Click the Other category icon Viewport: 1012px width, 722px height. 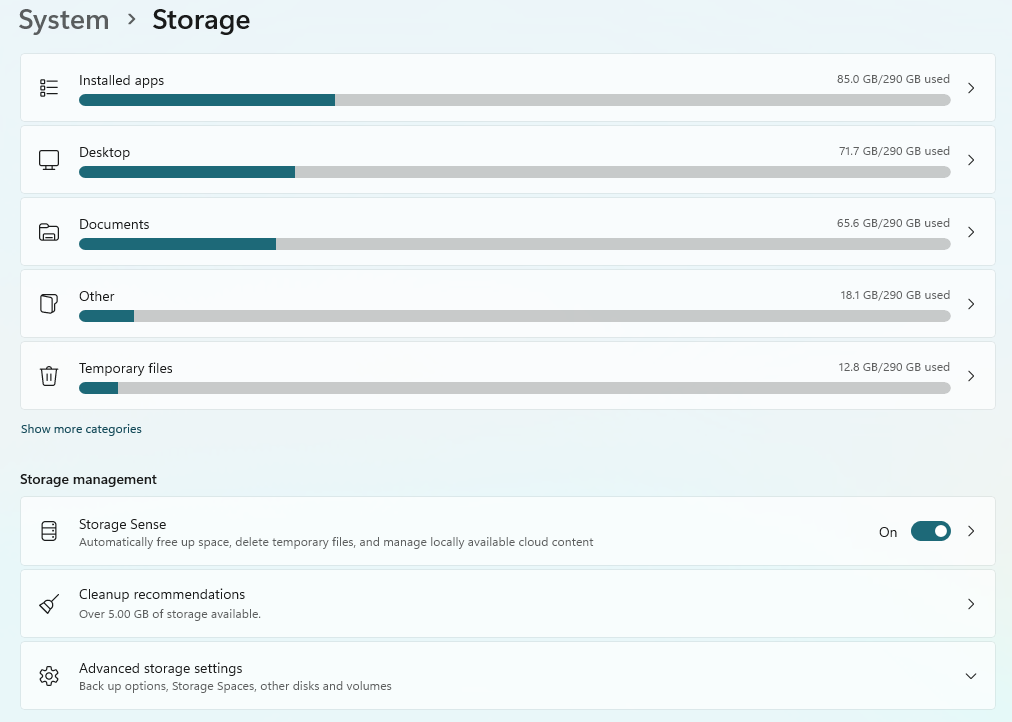pyautogui.click(x=49, y=304)
